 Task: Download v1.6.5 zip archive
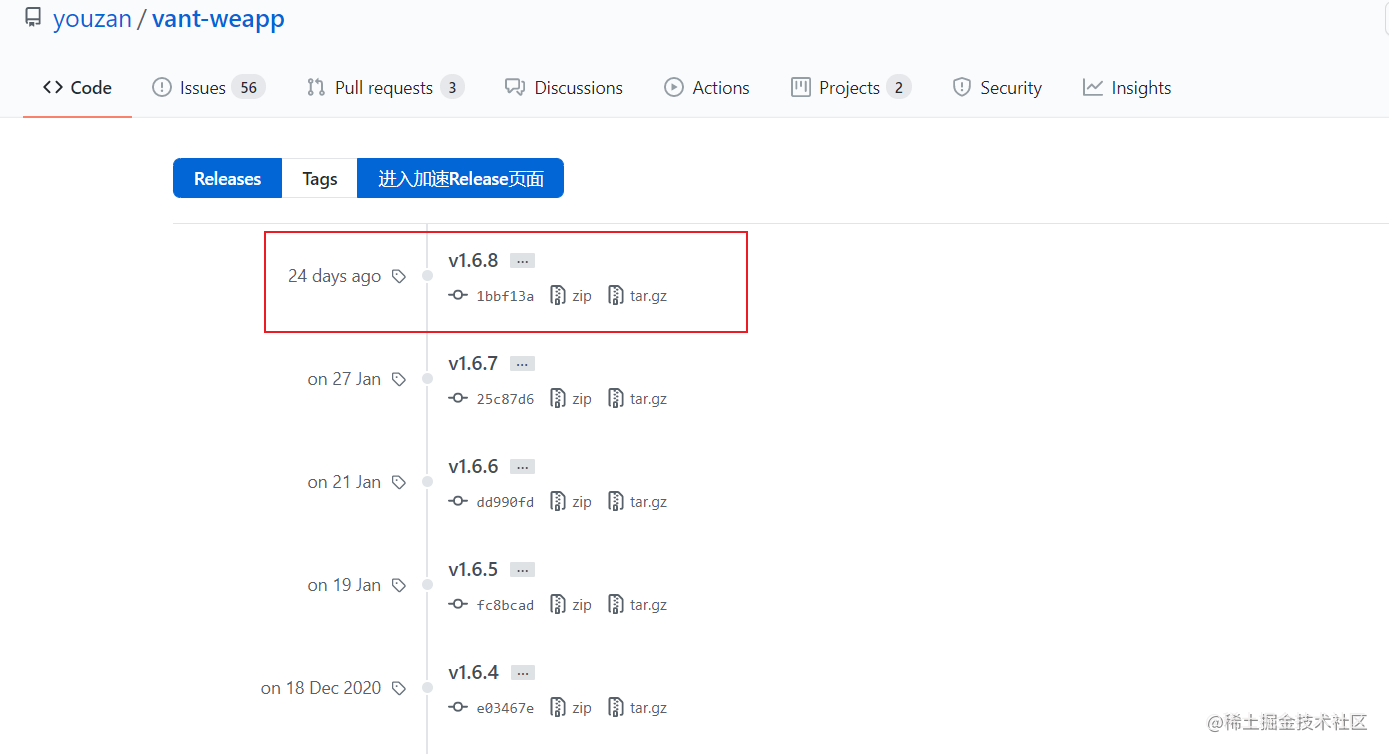coord(571,605)
